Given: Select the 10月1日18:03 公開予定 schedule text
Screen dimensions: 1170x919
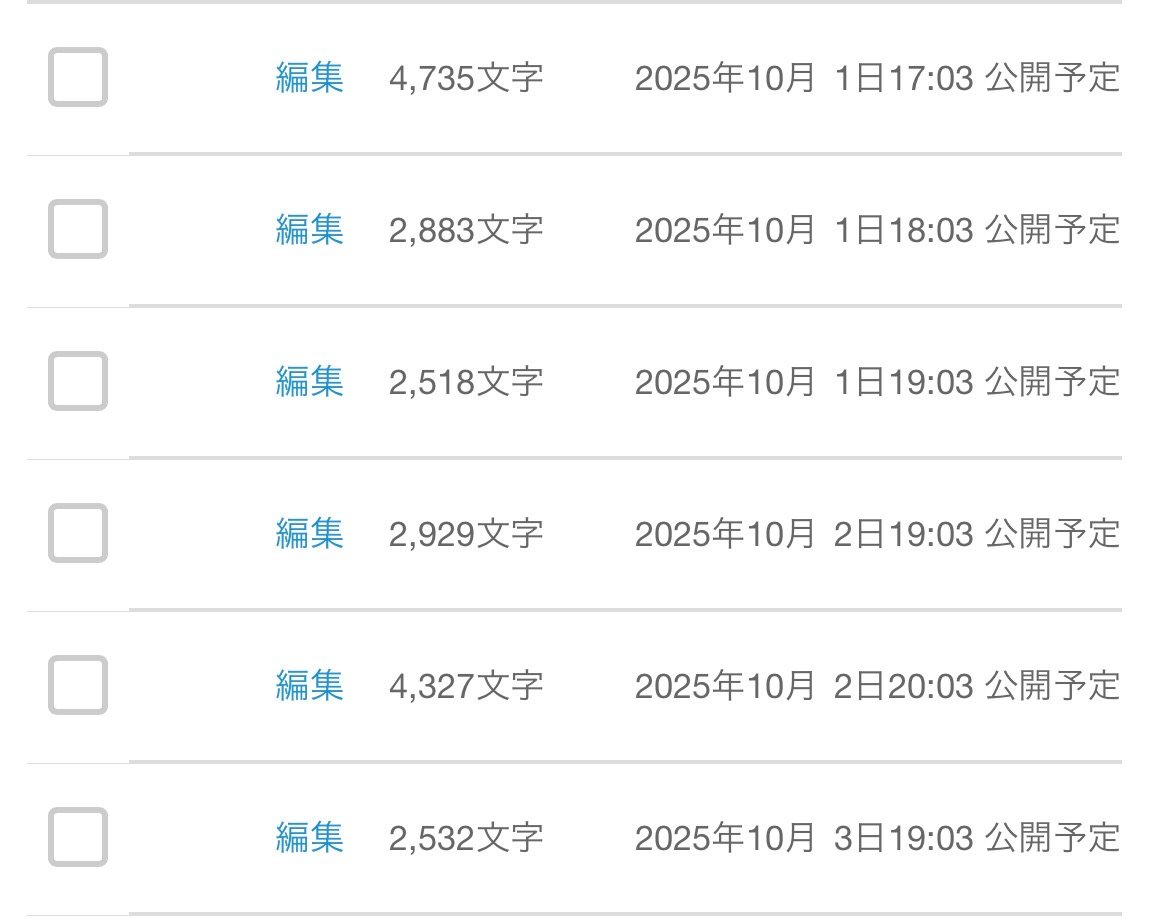Looking at the screenshot, I should pos(877,230).
